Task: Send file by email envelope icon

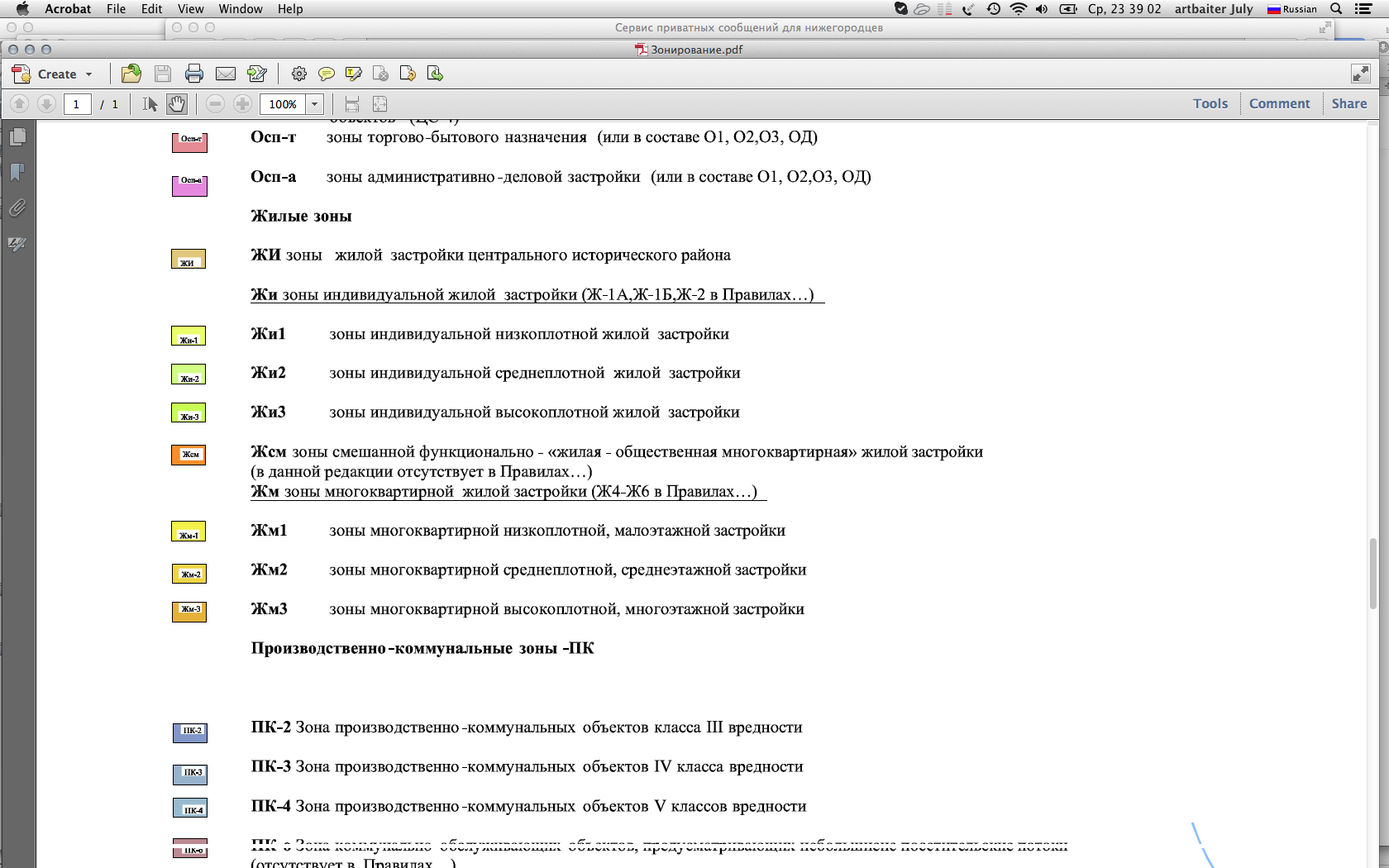Action: click(226, 74)
